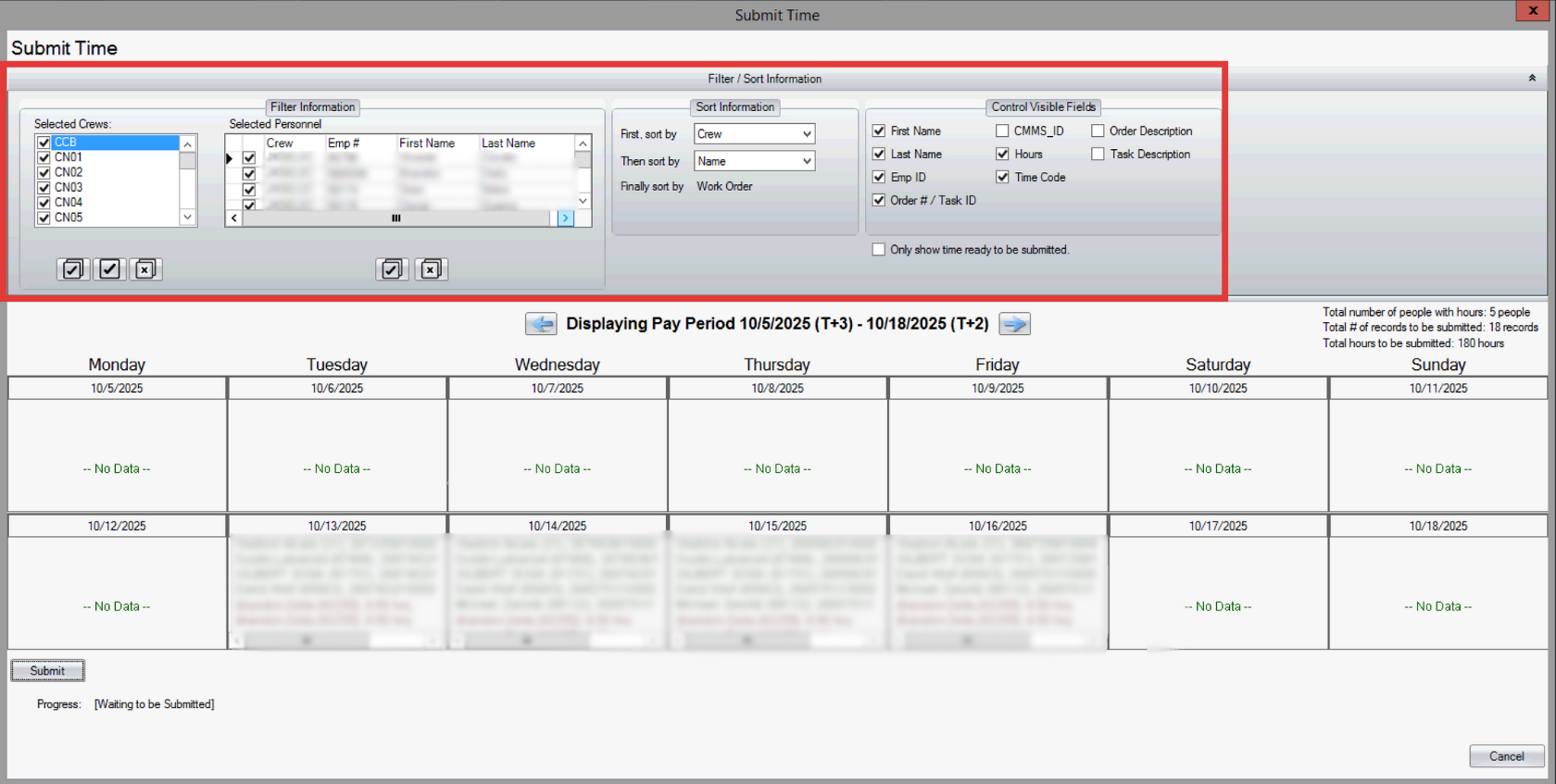Click the uncheck-all crews icon button
This screenshot has width=1556, height=784.
click(145, 269)
